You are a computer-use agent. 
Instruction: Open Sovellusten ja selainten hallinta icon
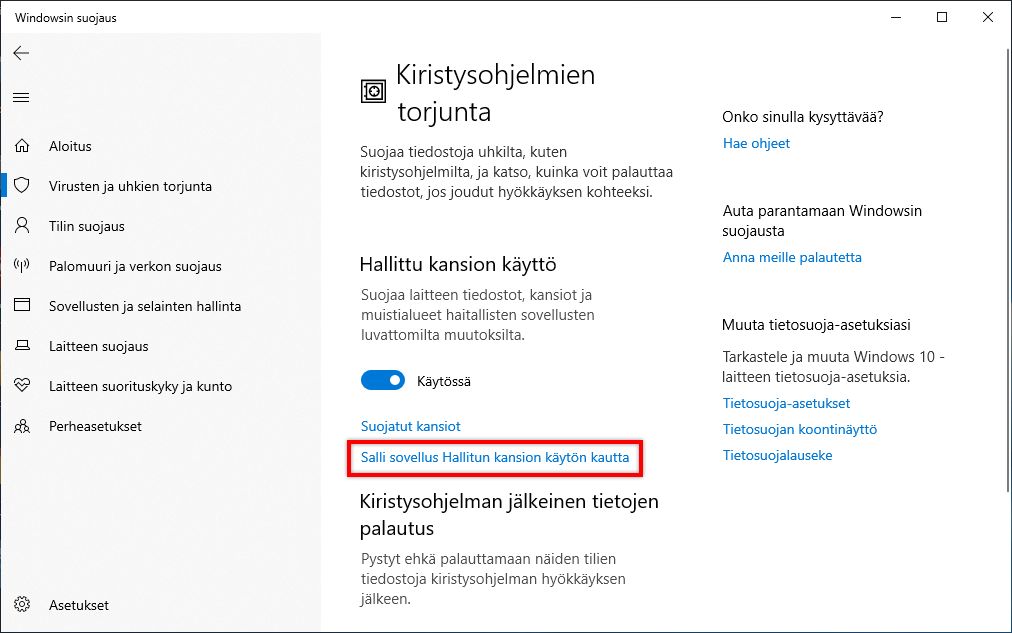click(x=22, y=306)
